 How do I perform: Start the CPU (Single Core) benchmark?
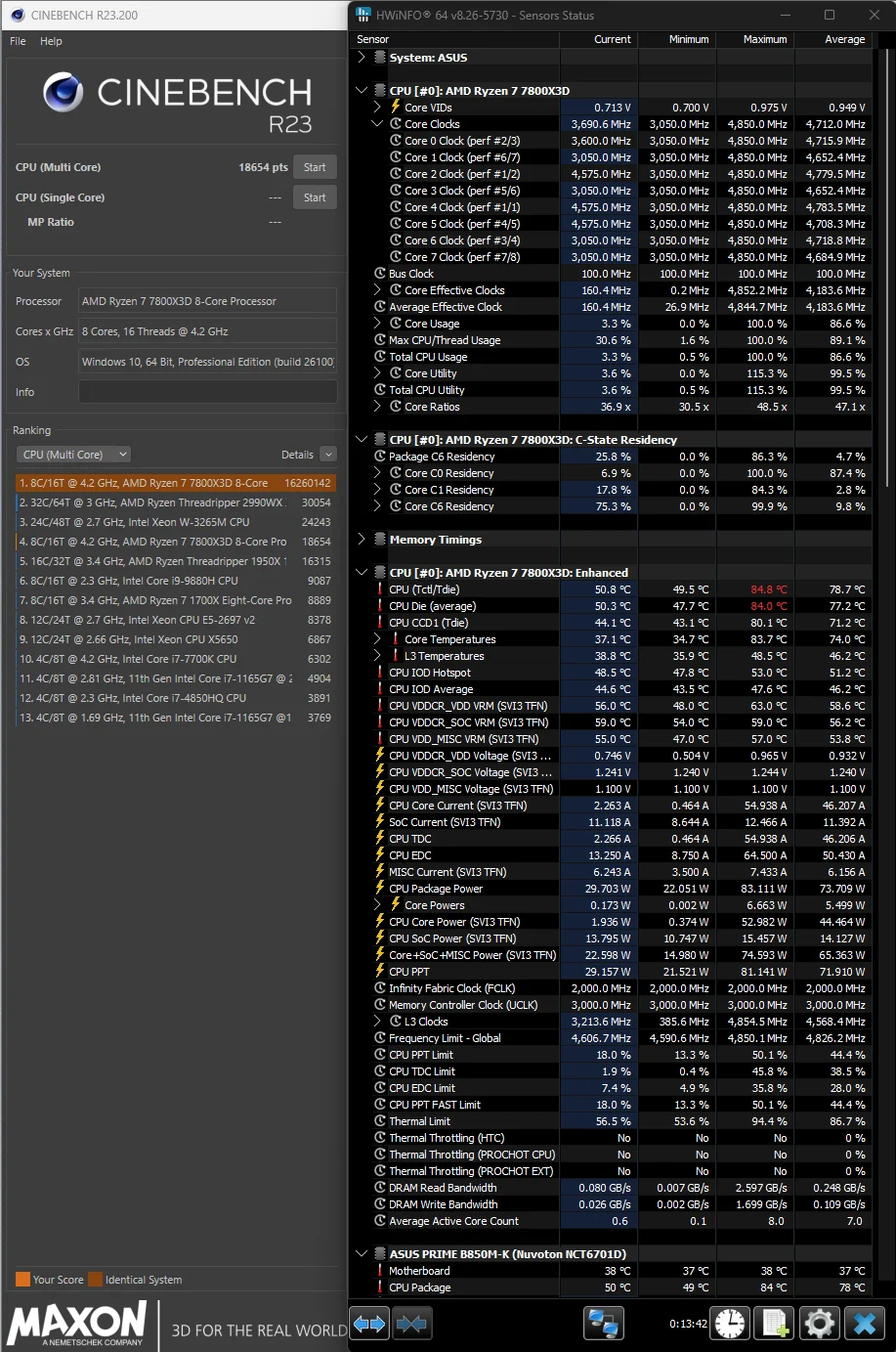[315, 197]
